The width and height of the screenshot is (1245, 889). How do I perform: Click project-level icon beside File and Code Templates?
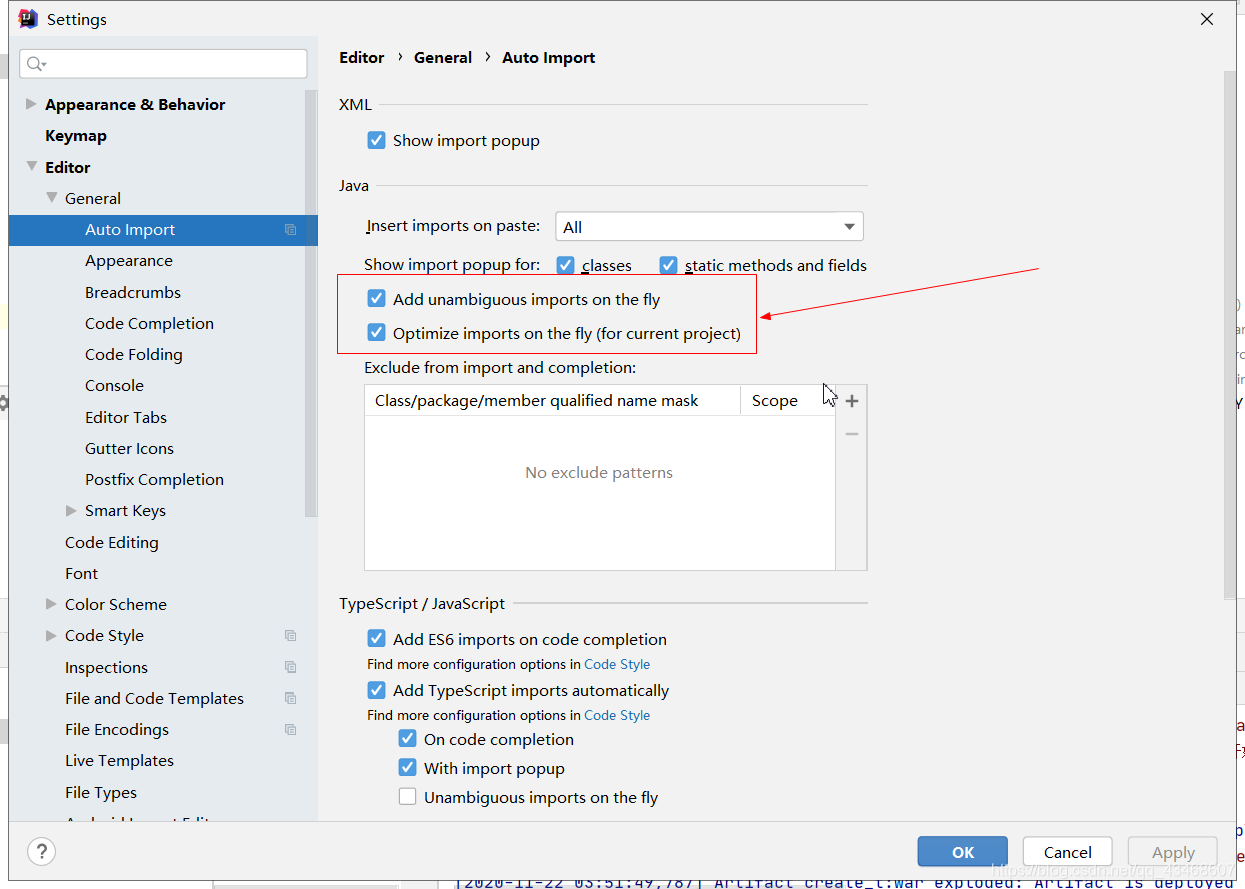point(290,698)
